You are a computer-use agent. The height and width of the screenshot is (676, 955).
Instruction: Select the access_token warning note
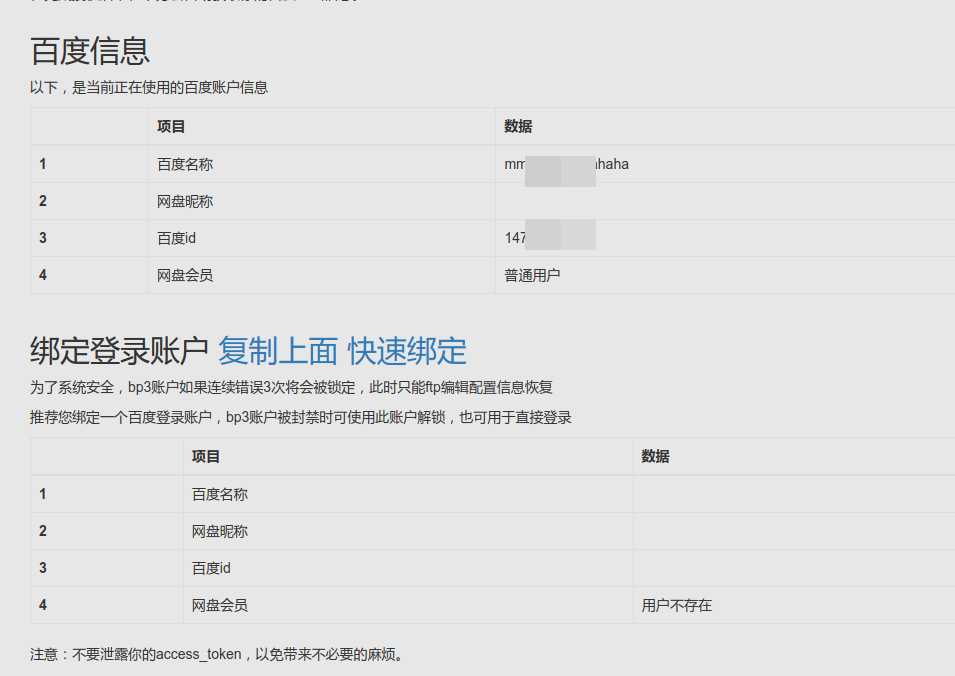216,655
